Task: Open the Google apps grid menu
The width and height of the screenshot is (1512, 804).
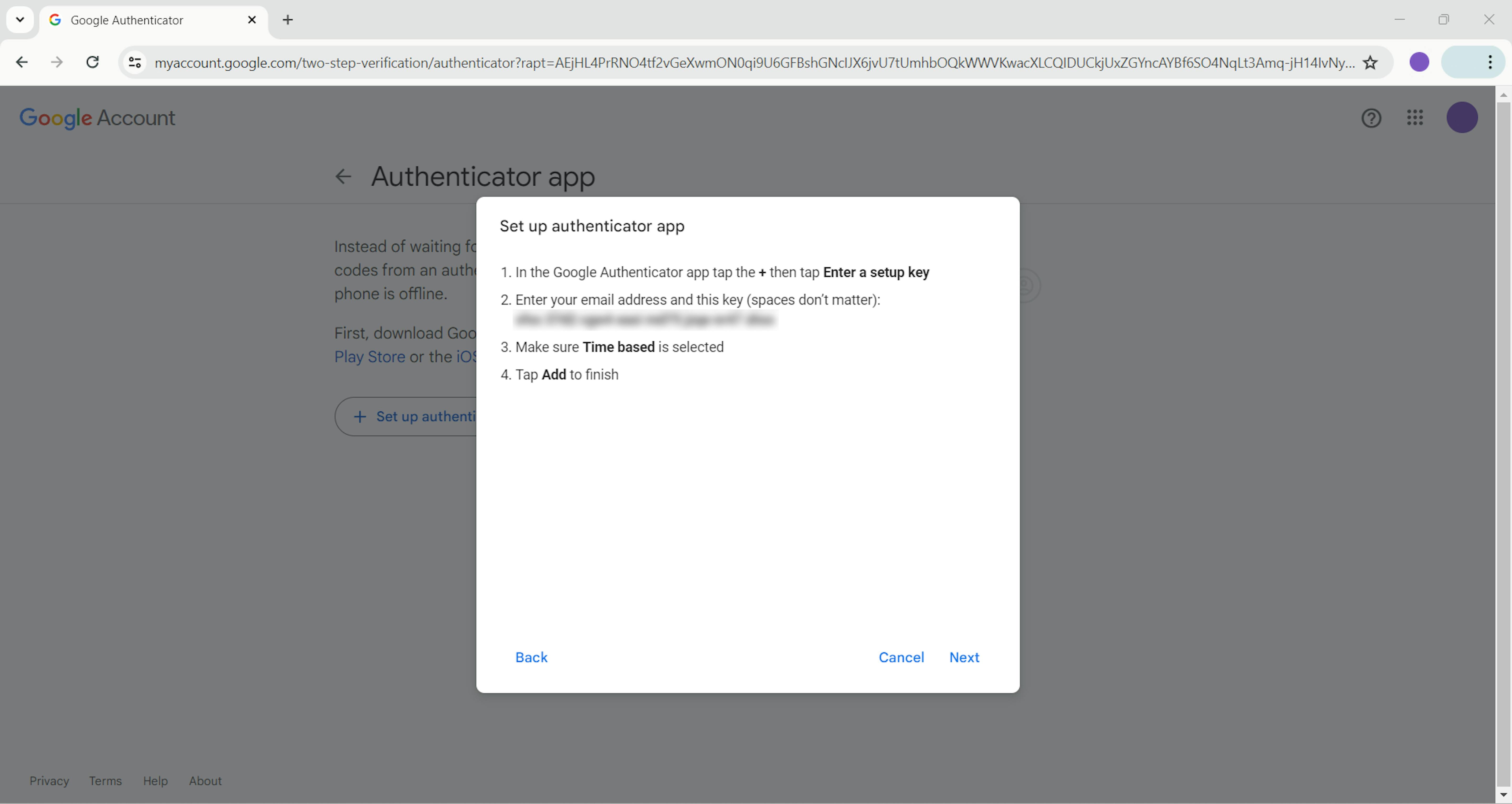Action: click(x=1416, y=117)
